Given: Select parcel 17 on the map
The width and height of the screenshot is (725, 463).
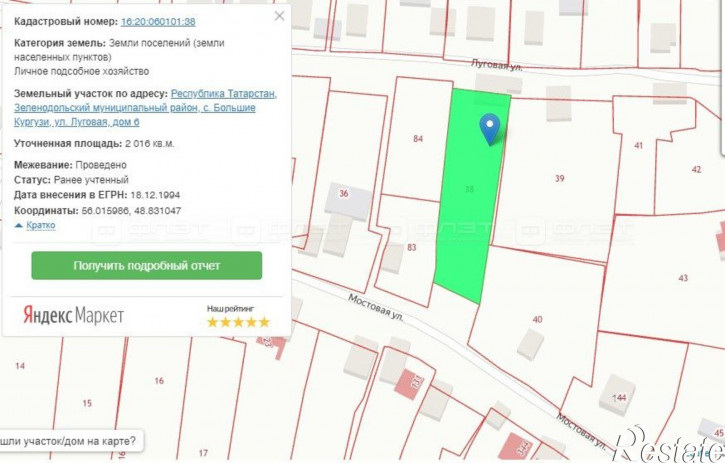Looking at the screenshot, I should (203, 453).
